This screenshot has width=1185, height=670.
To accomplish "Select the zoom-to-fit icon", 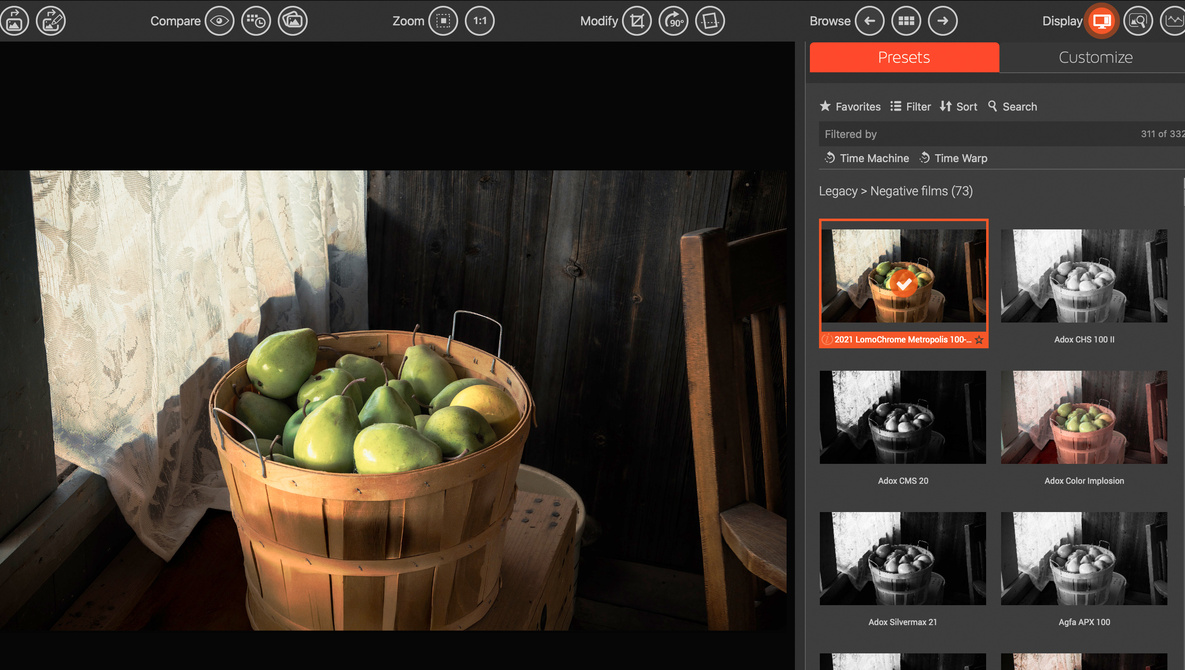I will pos(443,21).
